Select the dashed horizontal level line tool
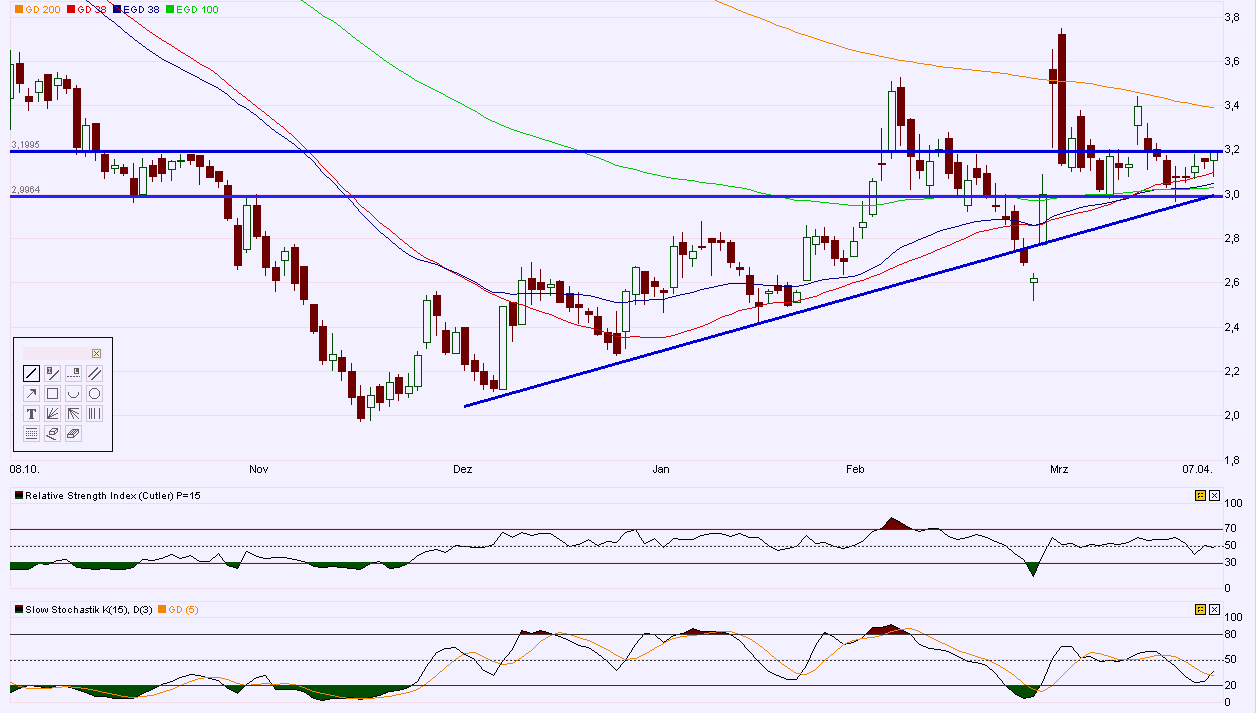 [x=73, y=373]
